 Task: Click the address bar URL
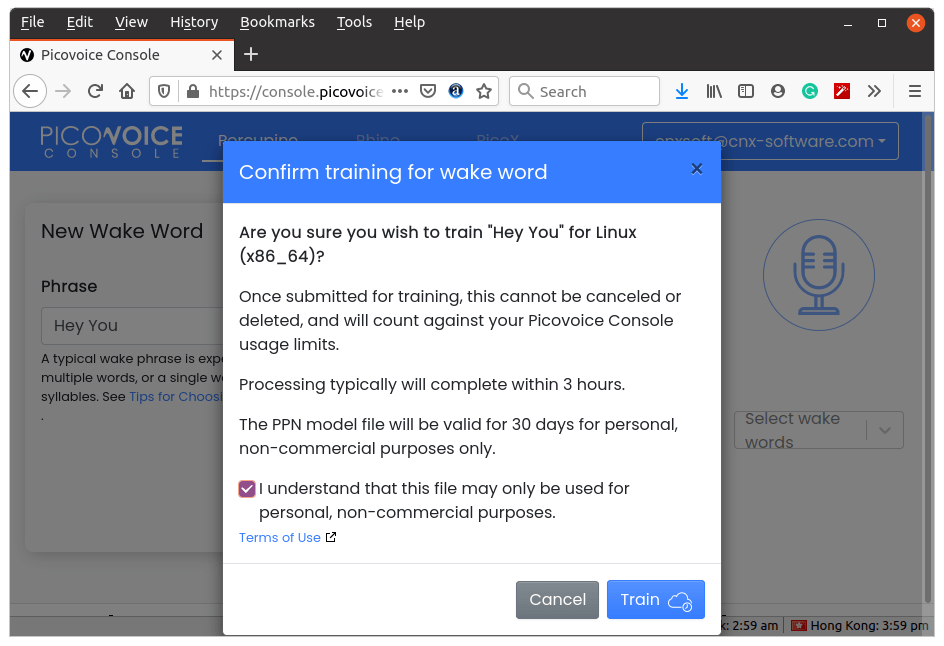click(x=296, y=92)
